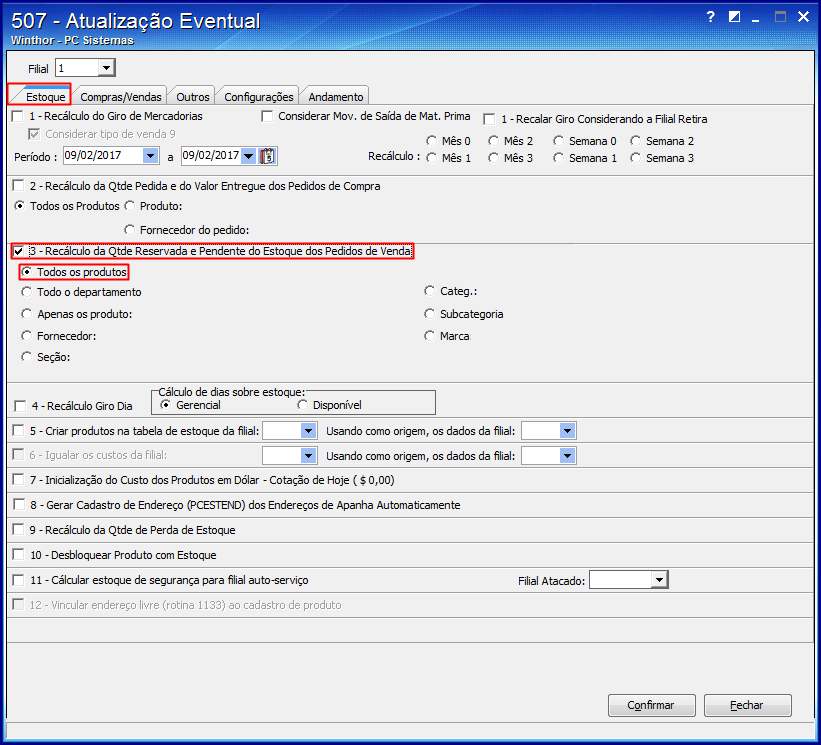Choose the Fornecedor: radio button
Viewport: 821px width, 745px height.
pos(26,336)
